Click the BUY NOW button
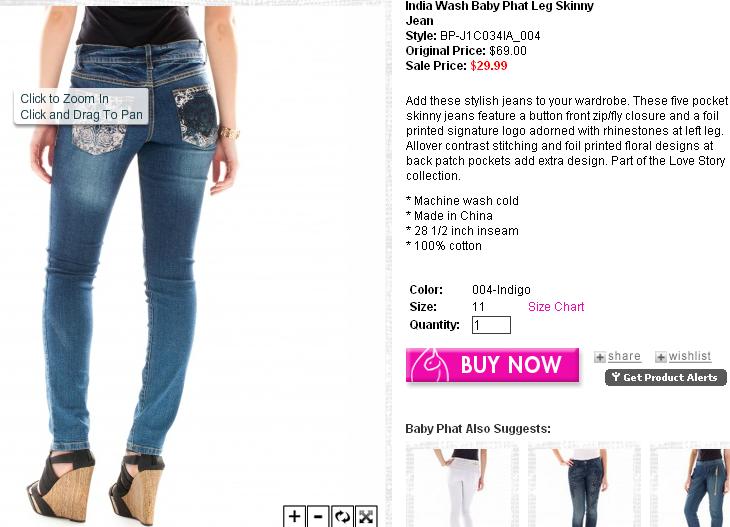This screenshot has height=527, width=730. pos(493,365)
